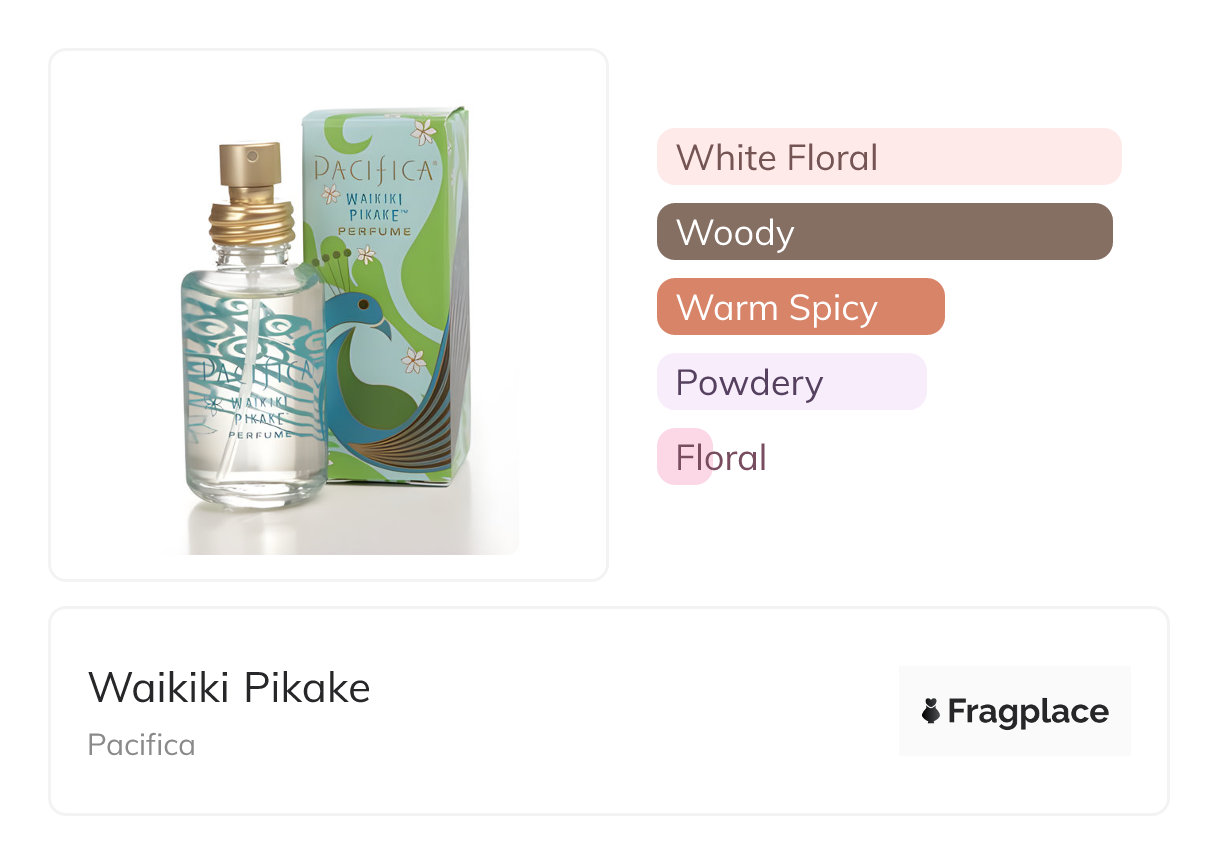Select the White Floral accord bar
Viewport: 1218px width, 864px height.
[x=888, y=157]
